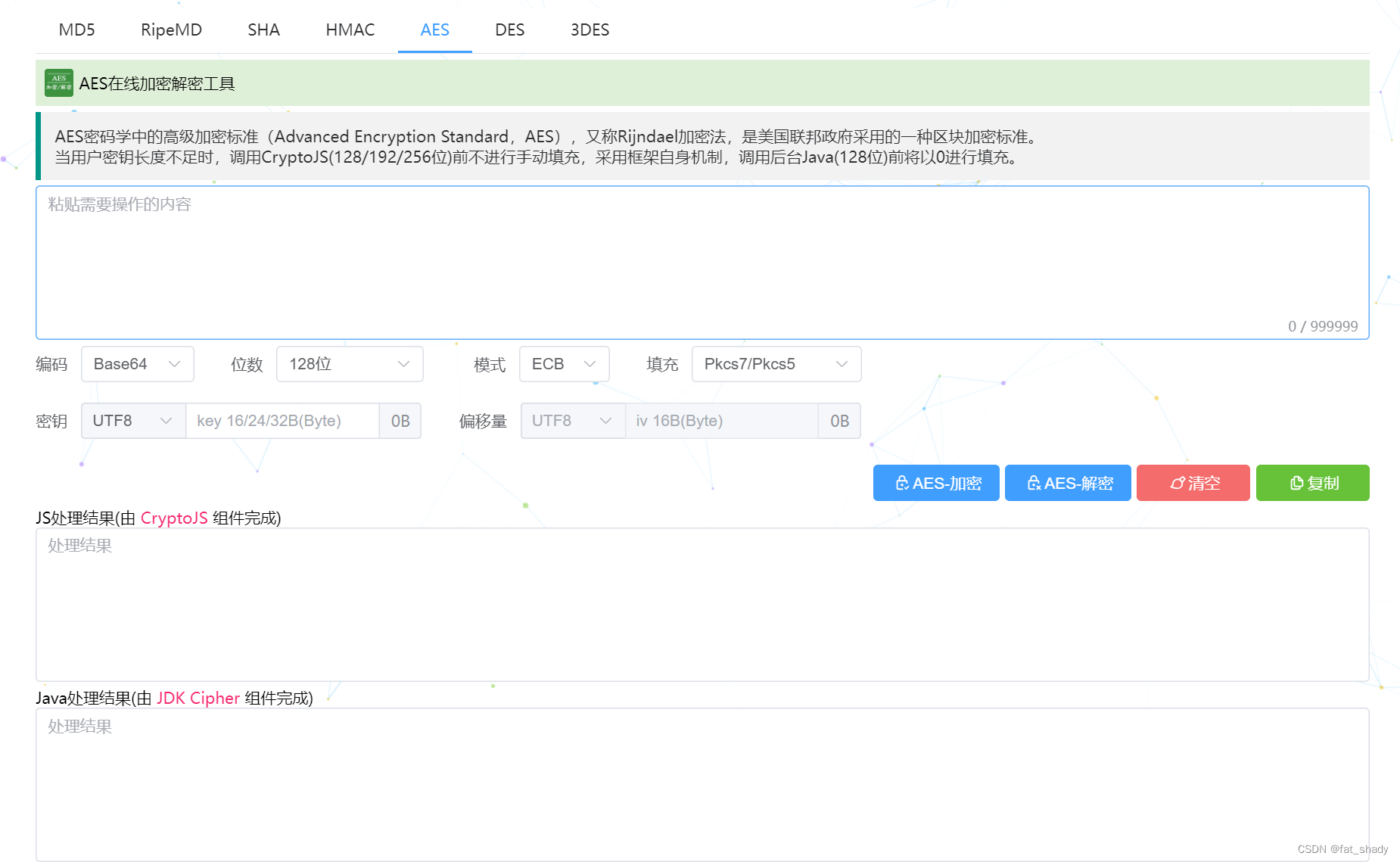Click the 填充 label

coord(662,364)
